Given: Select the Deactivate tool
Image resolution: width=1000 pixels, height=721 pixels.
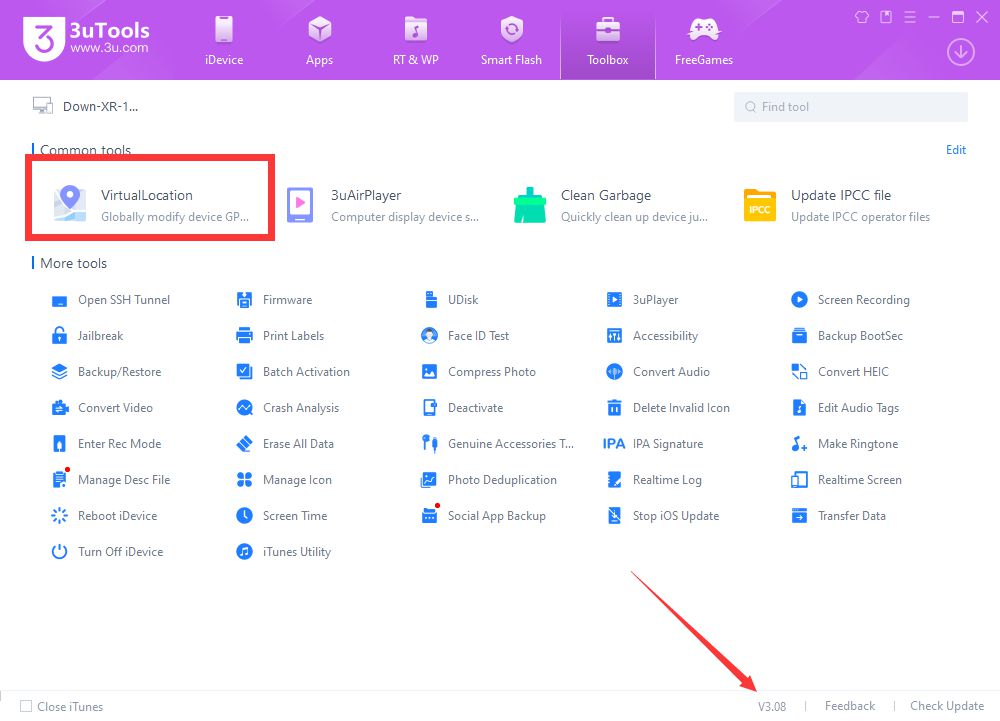Looking at the screenshot, I should tap(462, 408).
